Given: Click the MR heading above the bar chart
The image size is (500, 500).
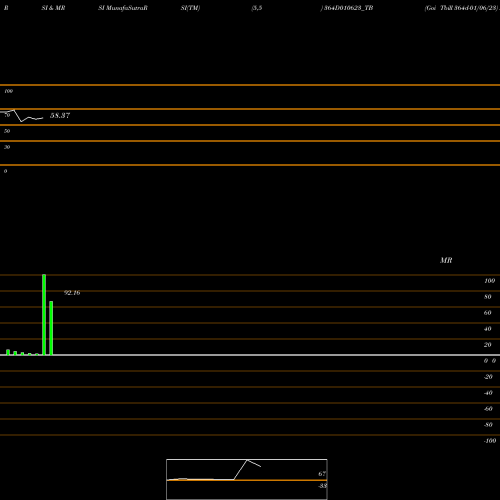Looking at the screenshot, I should click(446, 260).
